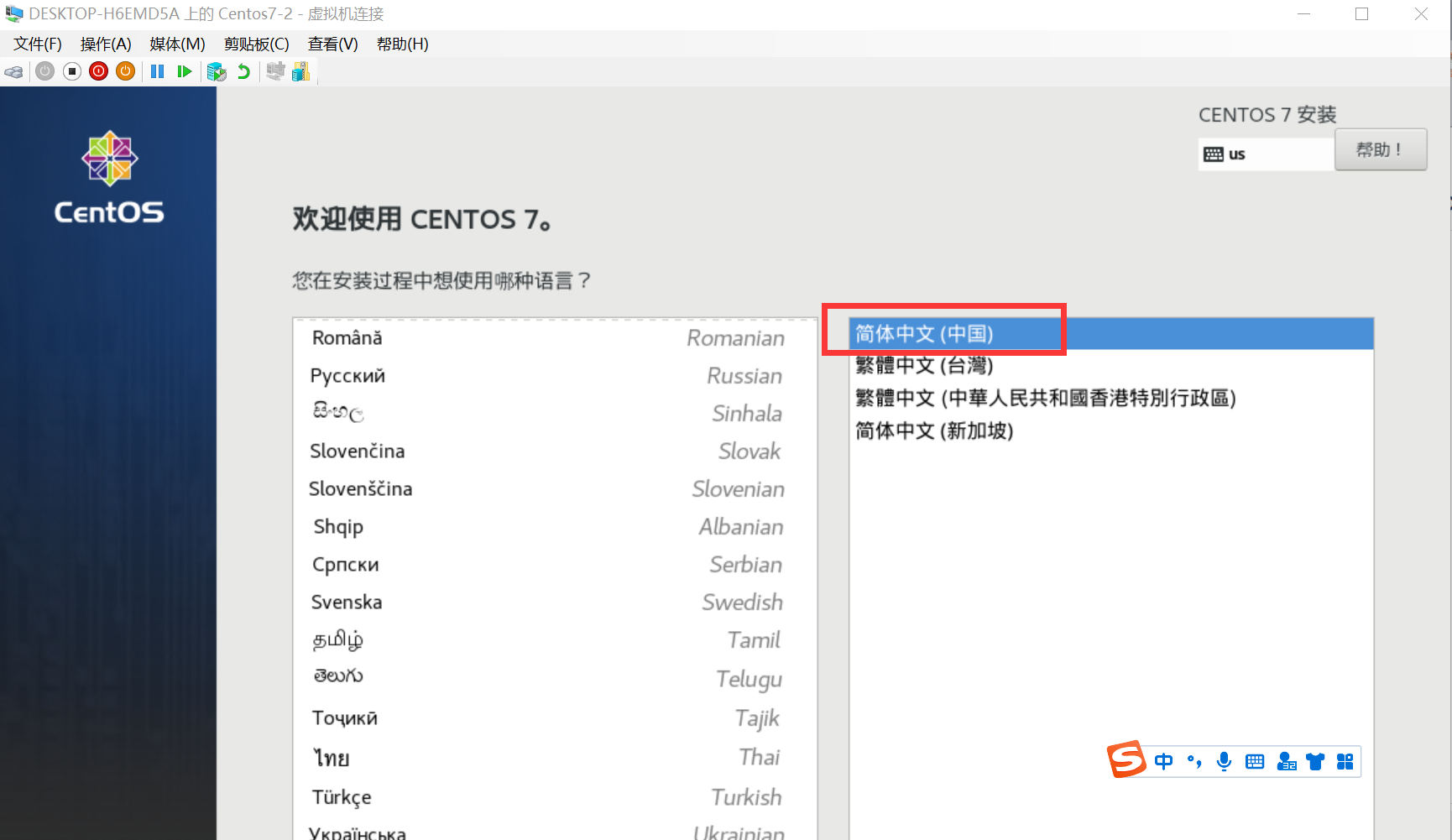The image size is (1452, 840).
Task: Select 简体中文 (新加坡) locale
Action: tap(1110, 430)
